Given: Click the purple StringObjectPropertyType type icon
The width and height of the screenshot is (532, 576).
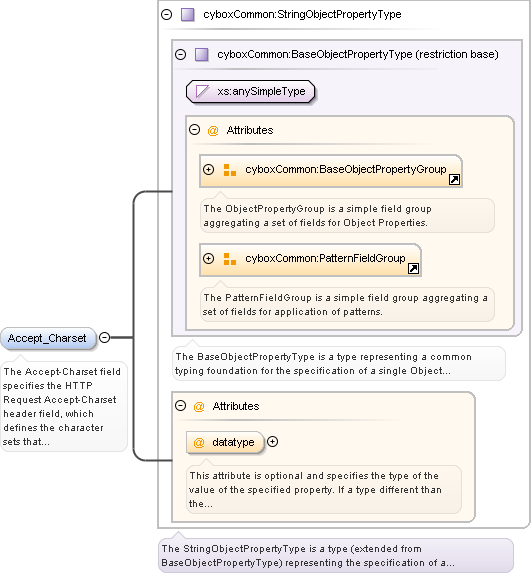Looking at the screenshot, I should point(188,15).
